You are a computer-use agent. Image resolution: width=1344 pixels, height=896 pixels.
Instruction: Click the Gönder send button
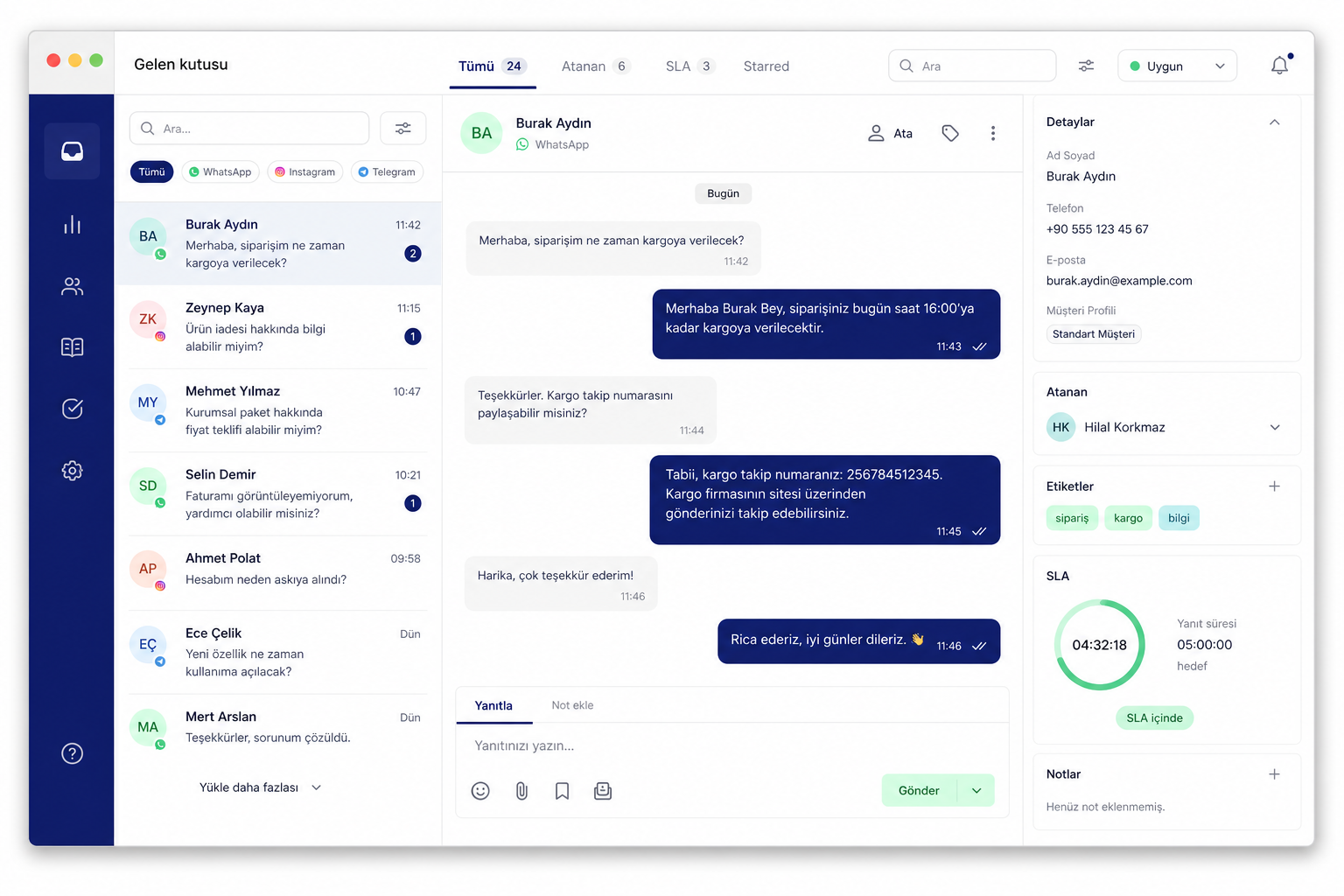pyautogui.click(x=919, y=790)
